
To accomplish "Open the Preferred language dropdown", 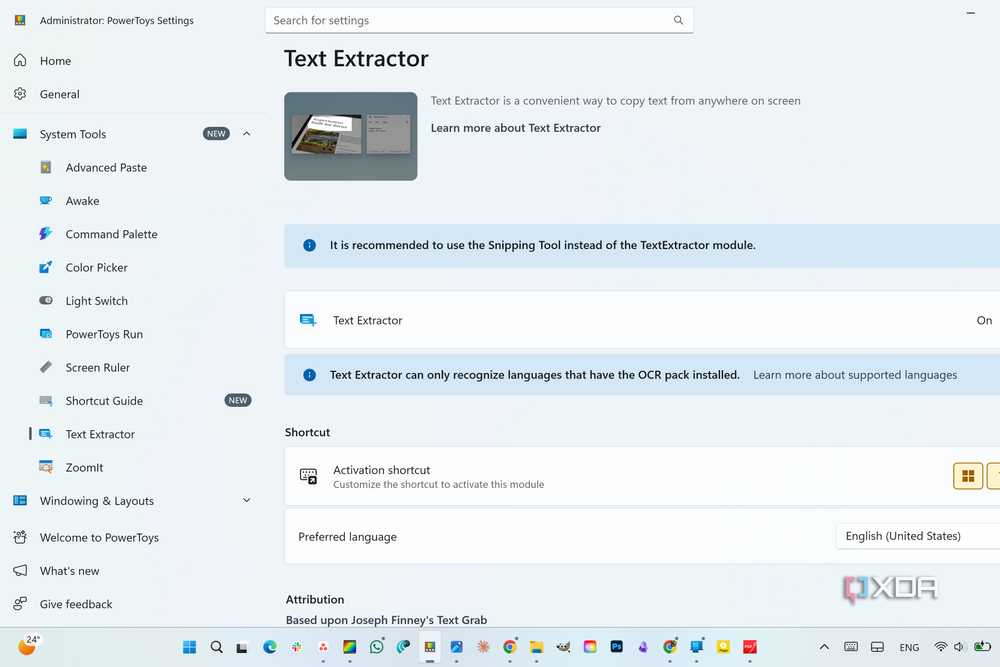I will pos(918,536).
